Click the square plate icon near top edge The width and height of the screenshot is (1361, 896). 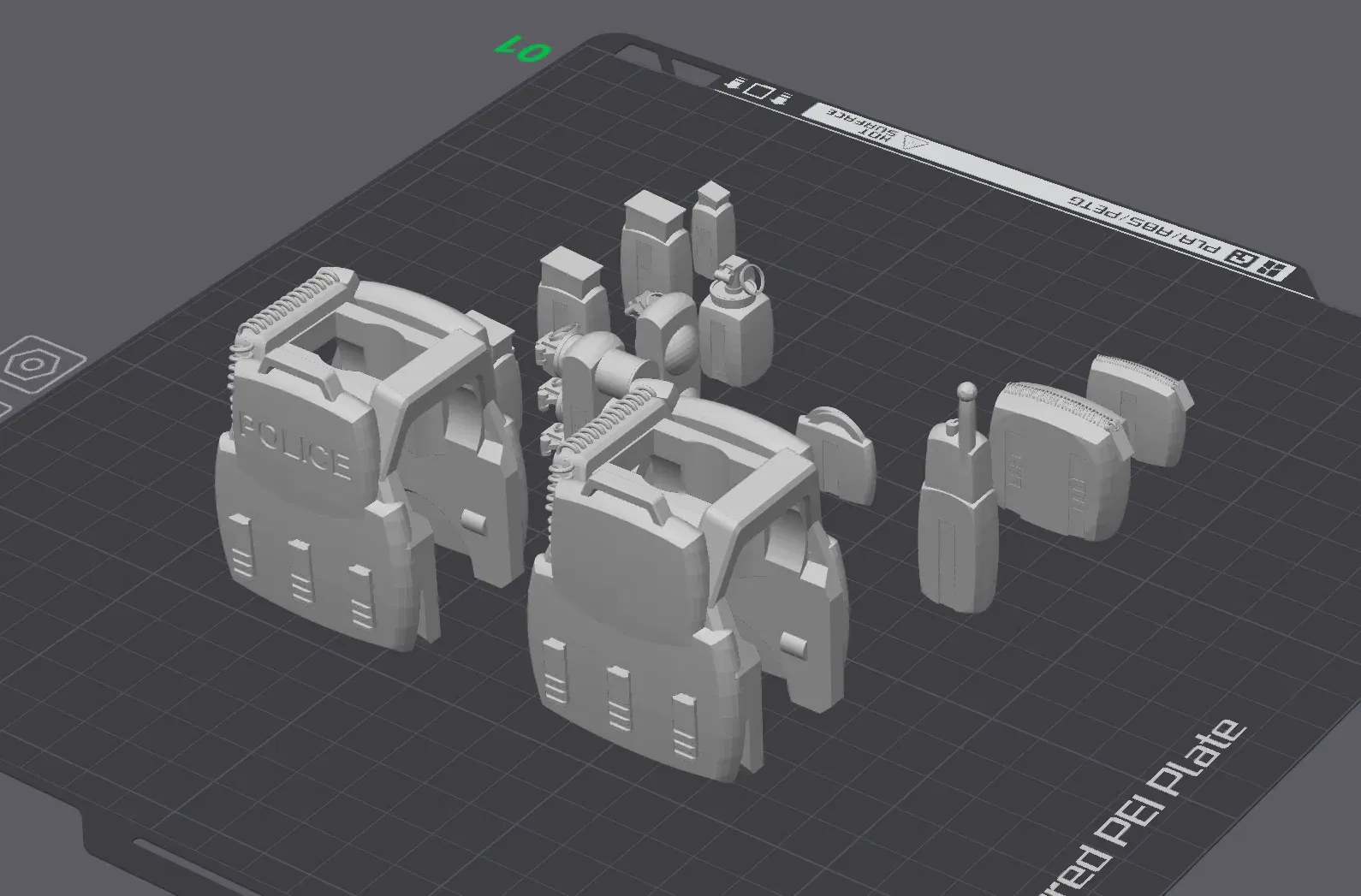(758, 90)
